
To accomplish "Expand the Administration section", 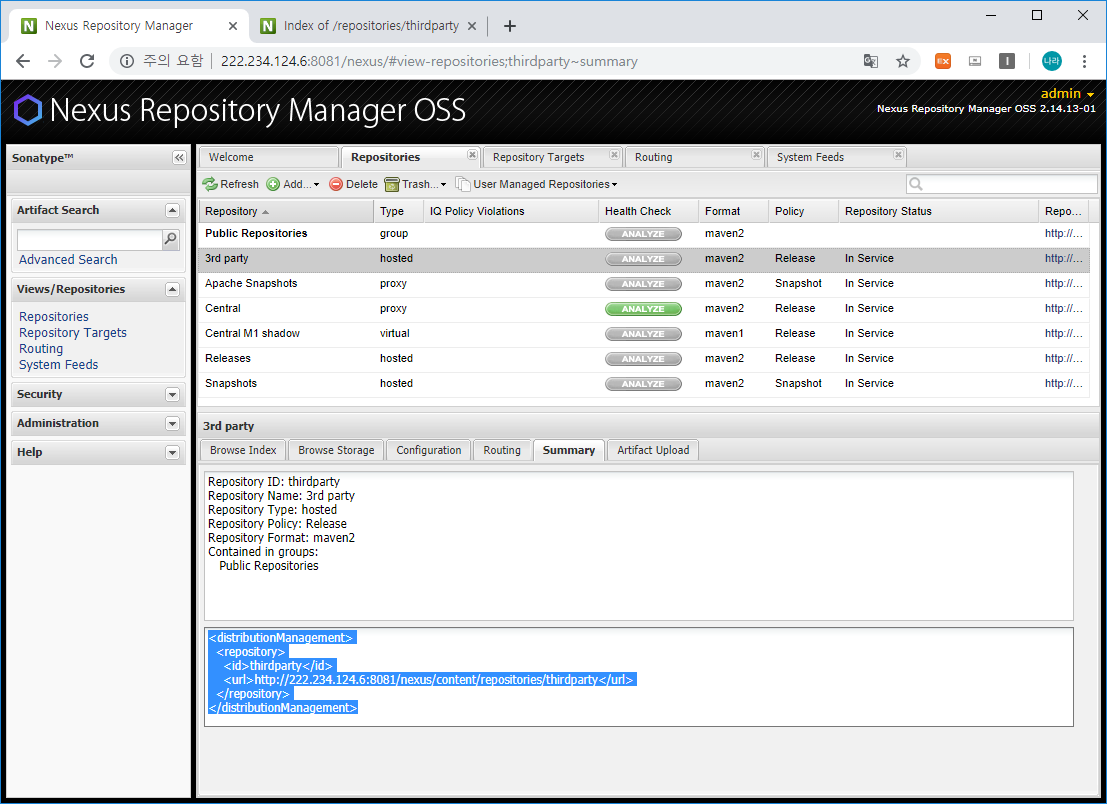I will point(172,424).
